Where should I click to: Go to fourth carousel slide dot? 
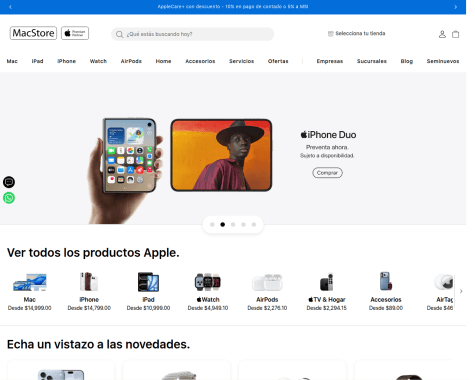(x=243, y=225)
